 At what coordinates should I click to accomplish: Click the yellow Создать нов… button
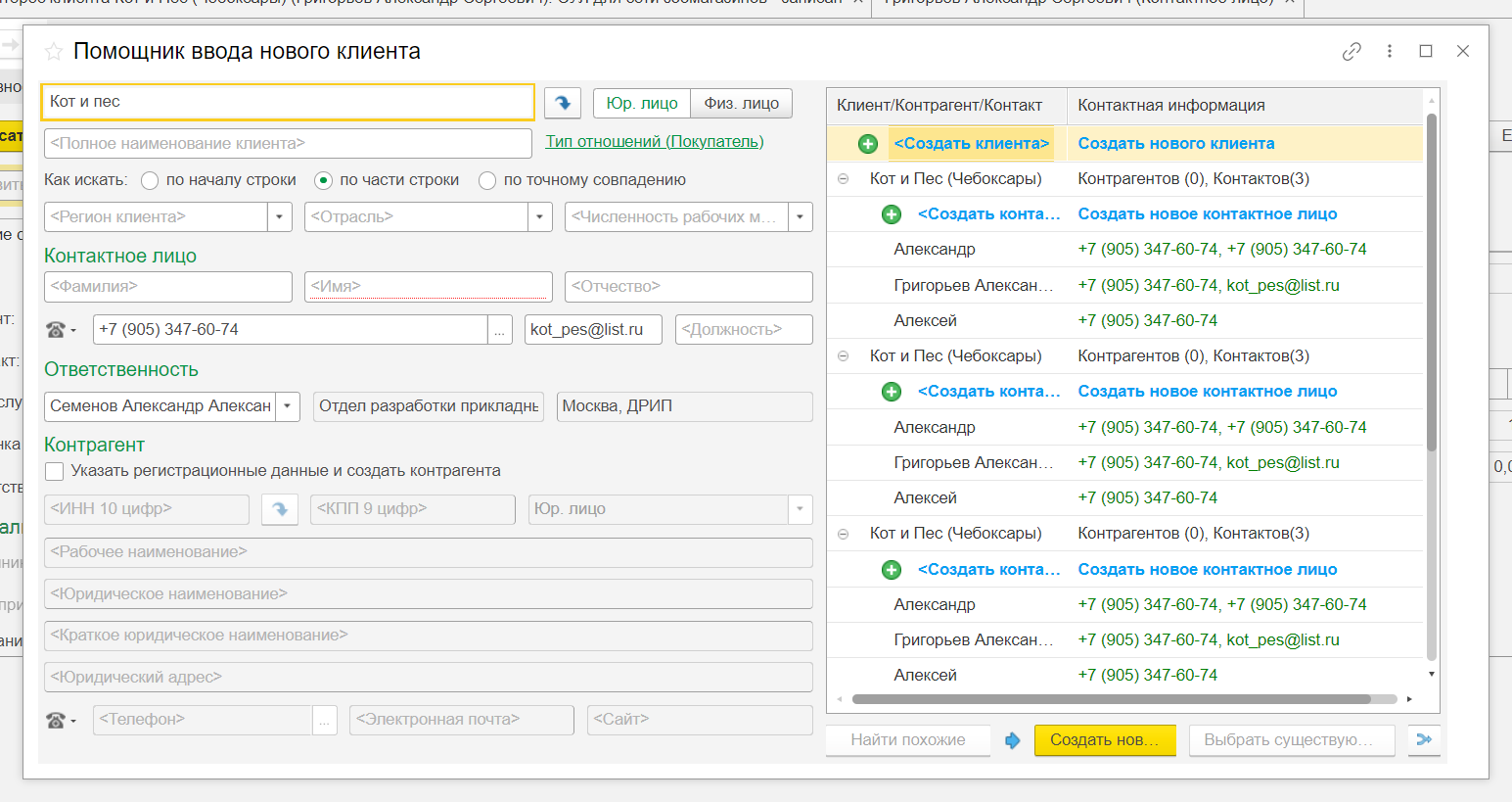[x=1104, y=740]
